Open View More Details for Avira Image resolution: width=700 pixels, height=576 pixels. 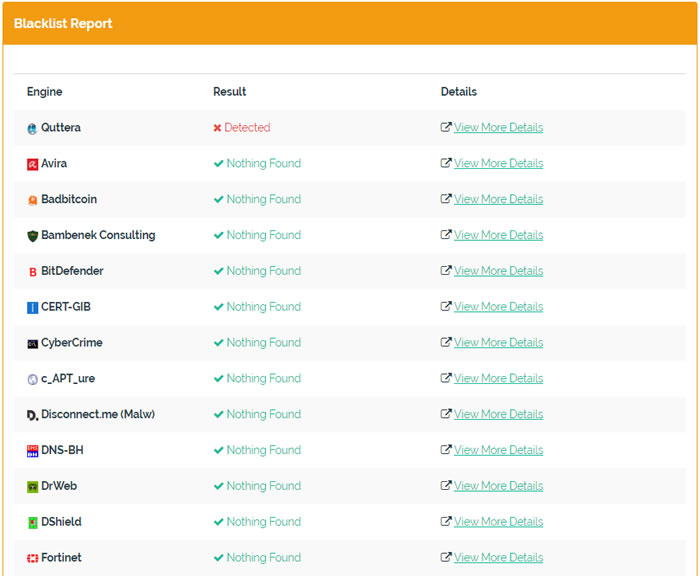click(498, 163)
